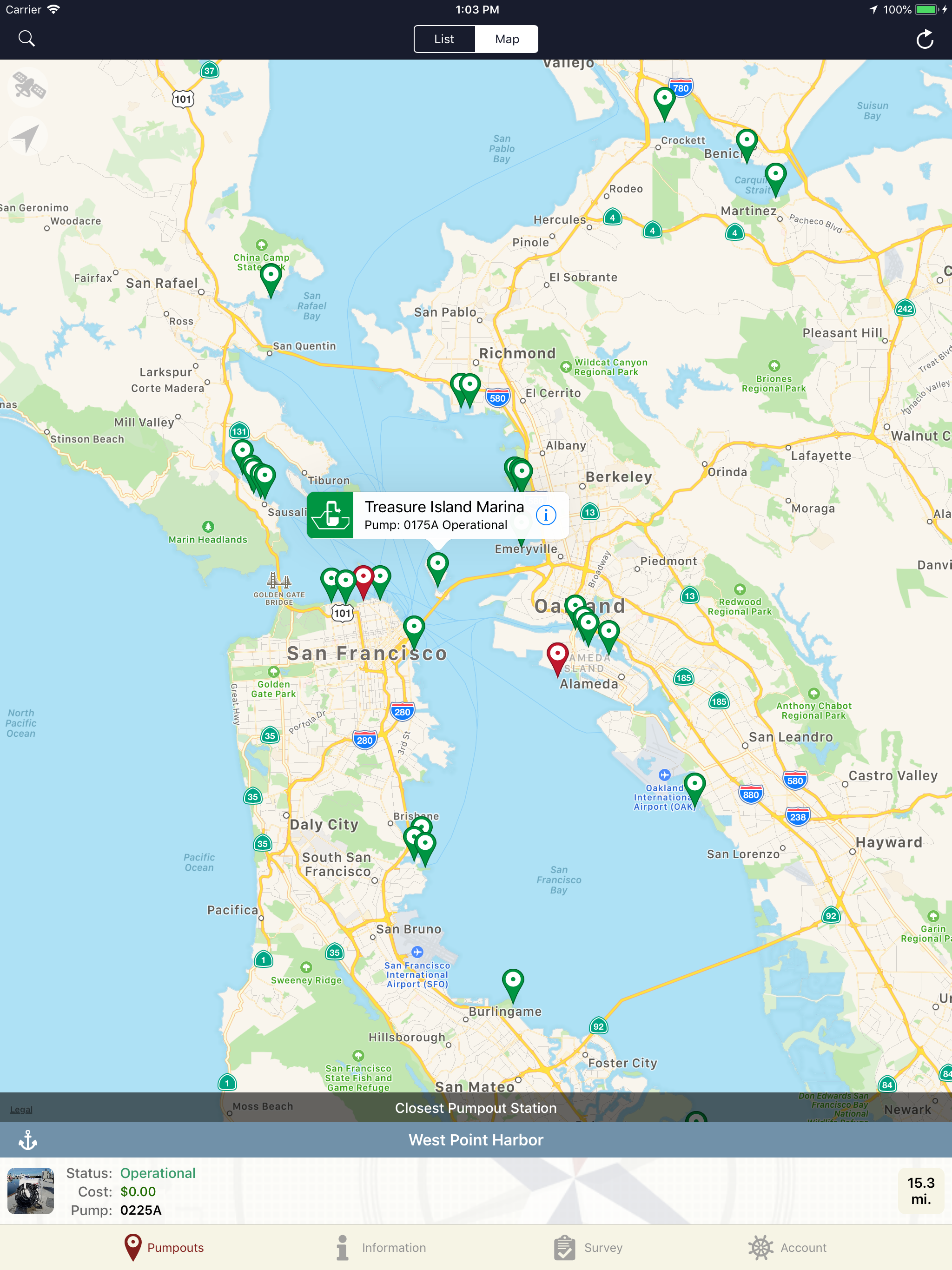Viewport: 952px width, 1270px height.
Task: Open the Pumpouts tab
Action: 164,1248
